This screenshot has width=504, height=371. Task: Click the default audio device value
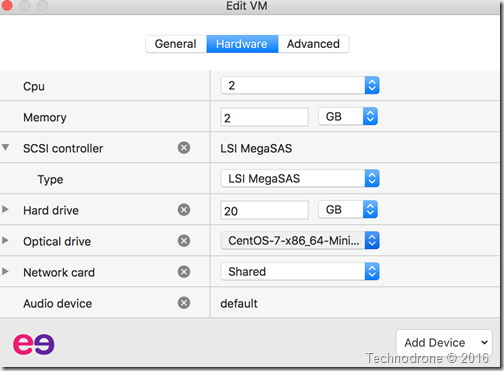pyautogui.click(x=239, y=303)
